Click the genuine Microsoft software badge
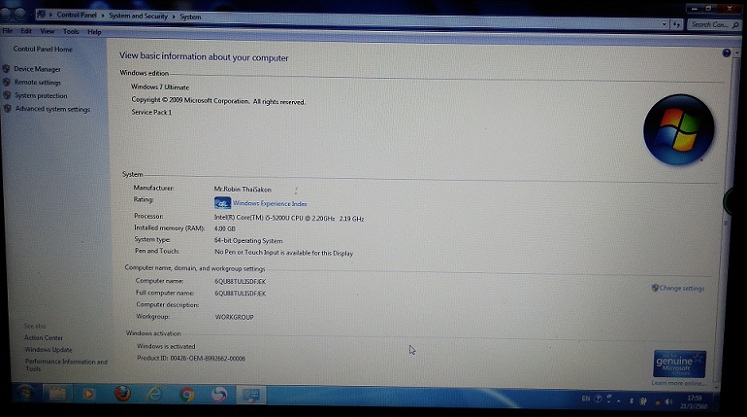Viewport: 747px width, 417px height. (x=679, y=364)
